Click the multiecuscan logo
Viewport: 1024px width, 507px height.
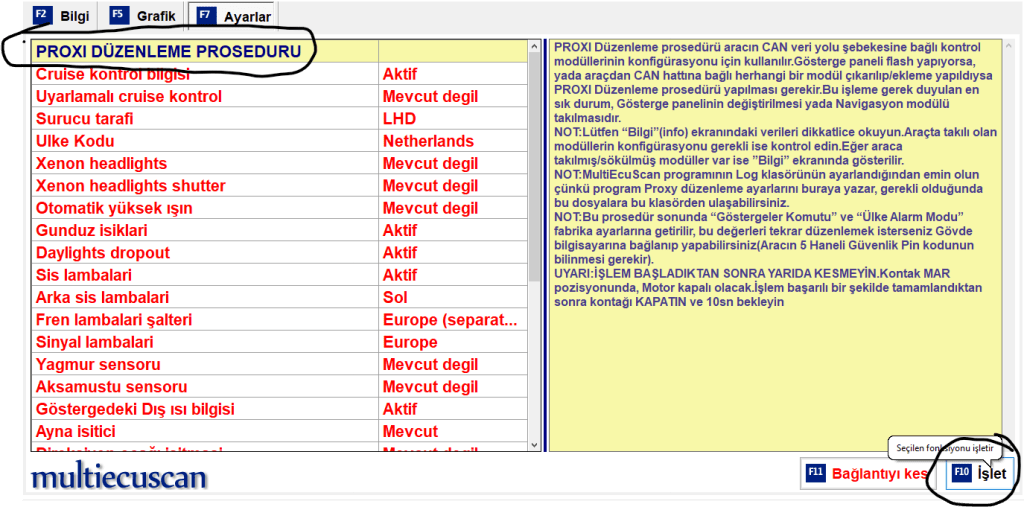[x=119, y=477]
